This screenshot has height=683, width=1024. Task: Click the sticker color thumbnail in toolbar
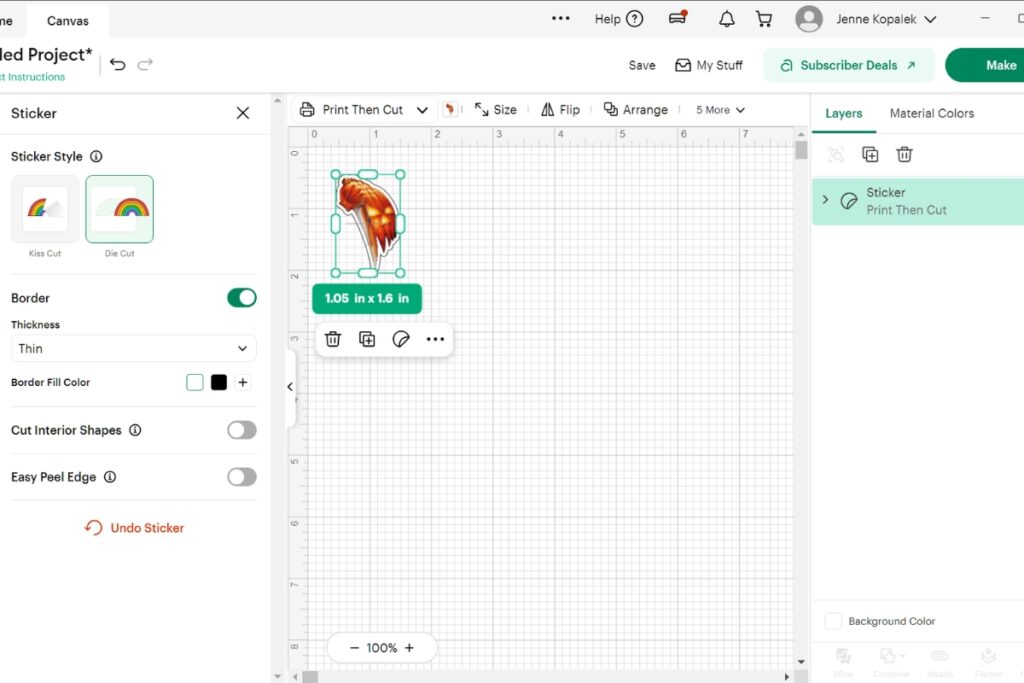click(x=450, y=110)
